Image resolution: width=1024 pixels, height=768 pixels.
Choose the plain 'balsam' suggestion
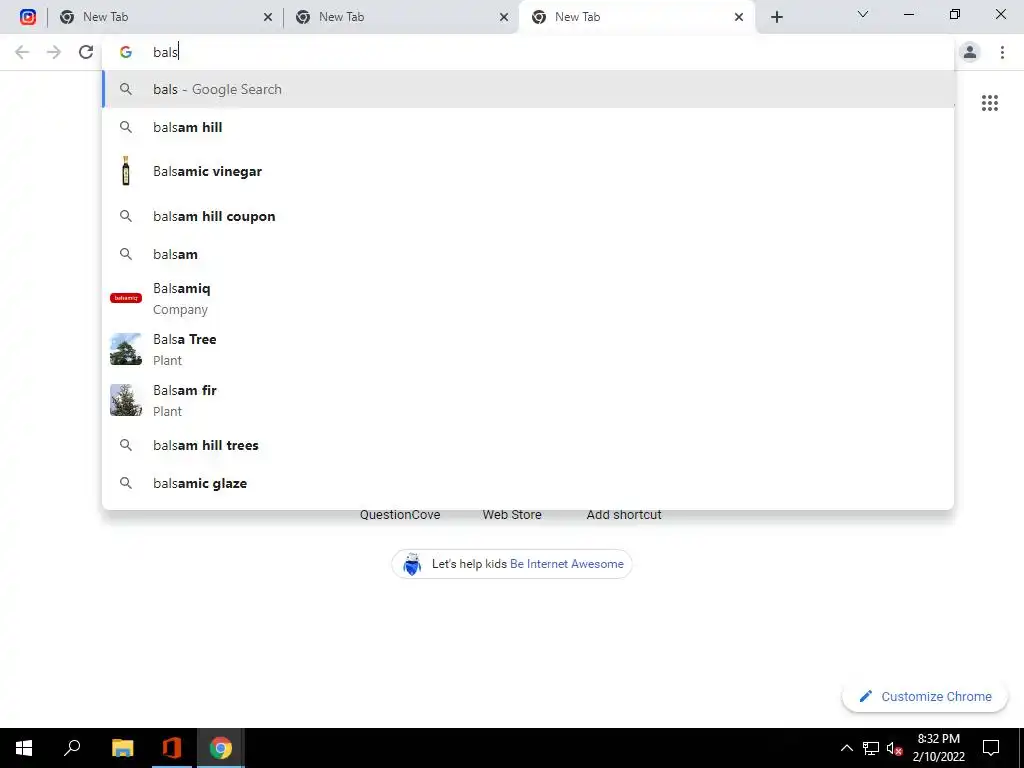pos(528,255)
